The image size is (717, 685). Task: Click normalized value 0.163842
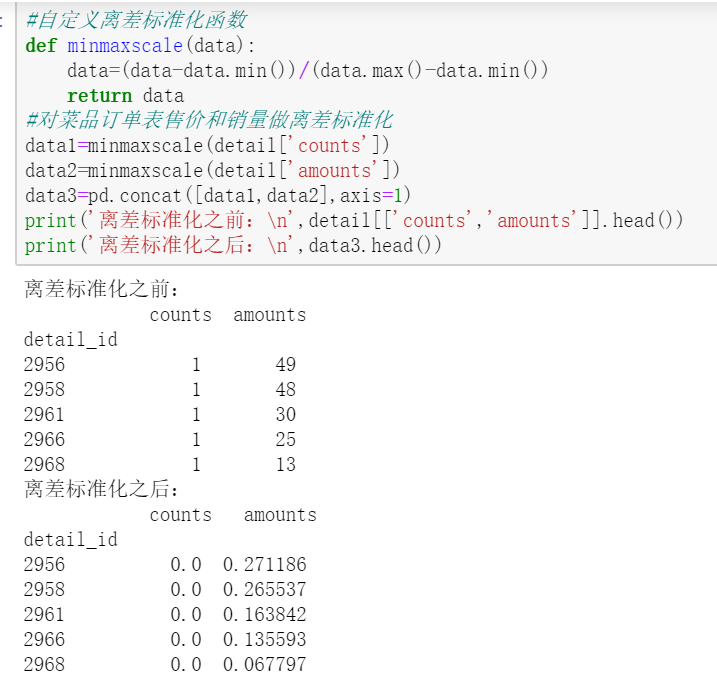(265, 615)
